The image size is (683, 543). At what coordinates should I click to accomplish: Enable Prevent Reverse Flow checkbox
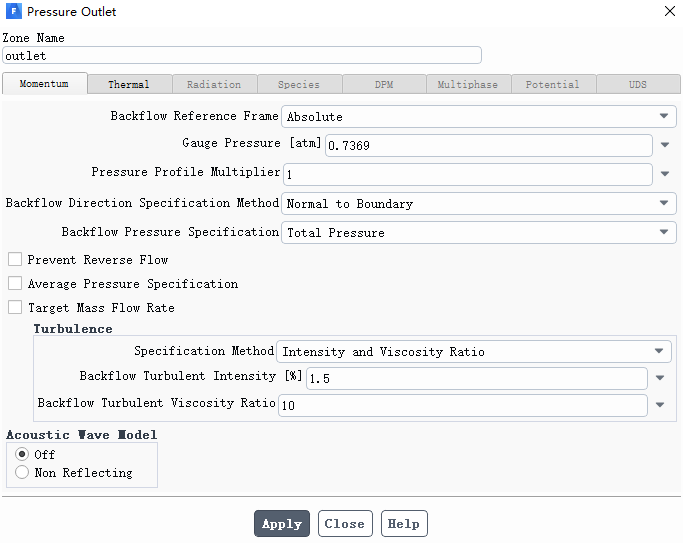click(15, 260)
